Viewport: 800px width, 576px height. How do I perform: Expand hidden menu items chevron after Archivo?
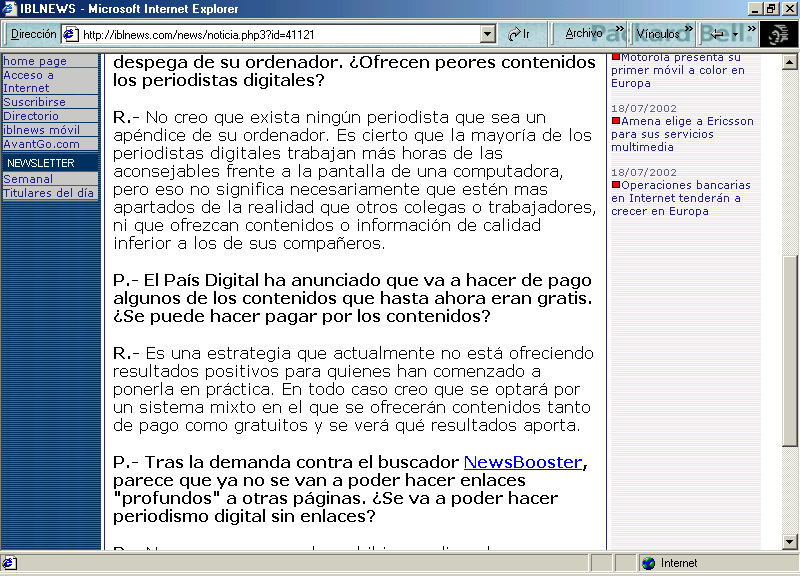619,29
